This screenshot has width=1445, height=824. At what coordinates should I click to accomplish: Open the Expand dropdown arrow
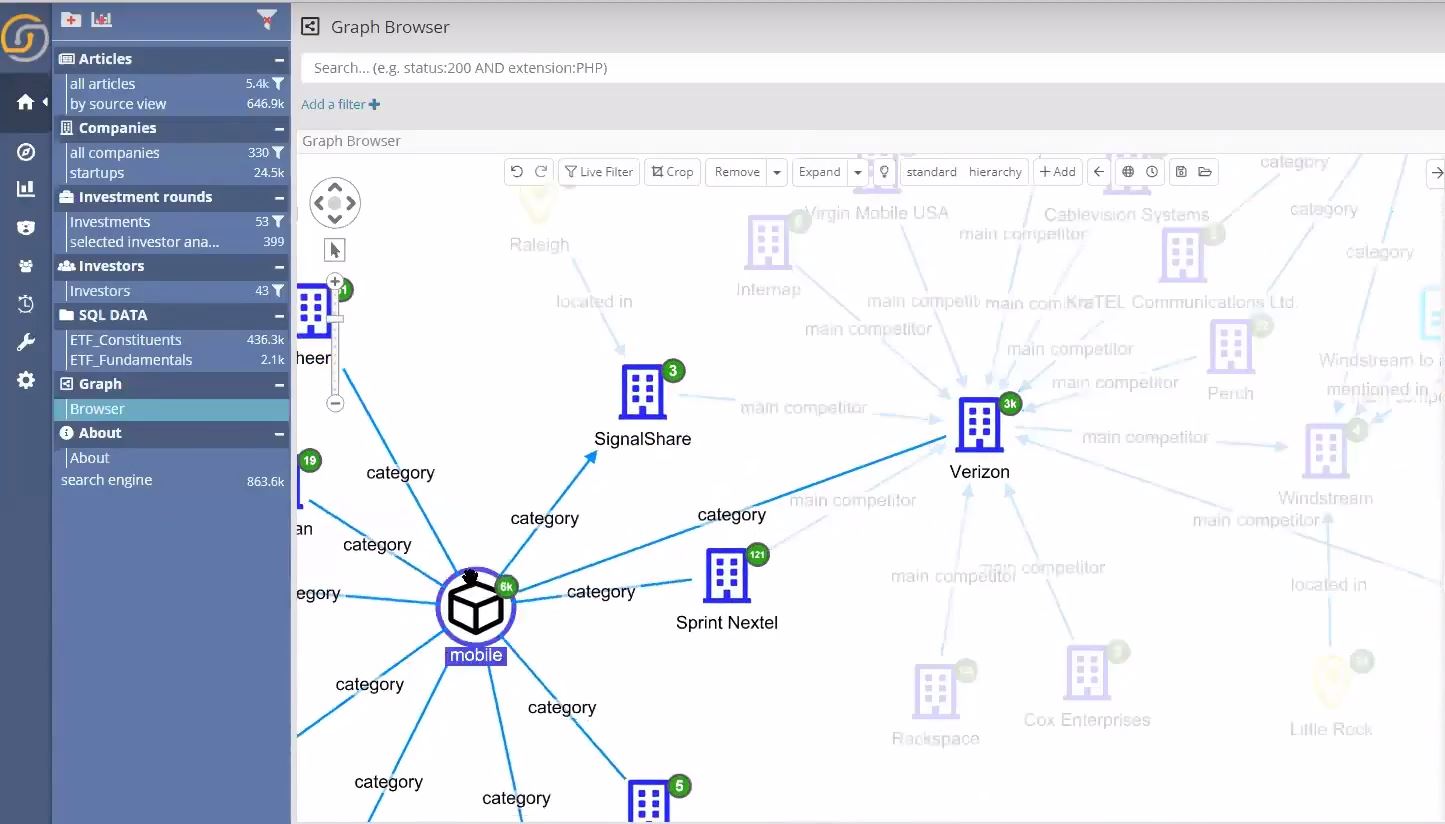tap(857, 172)
